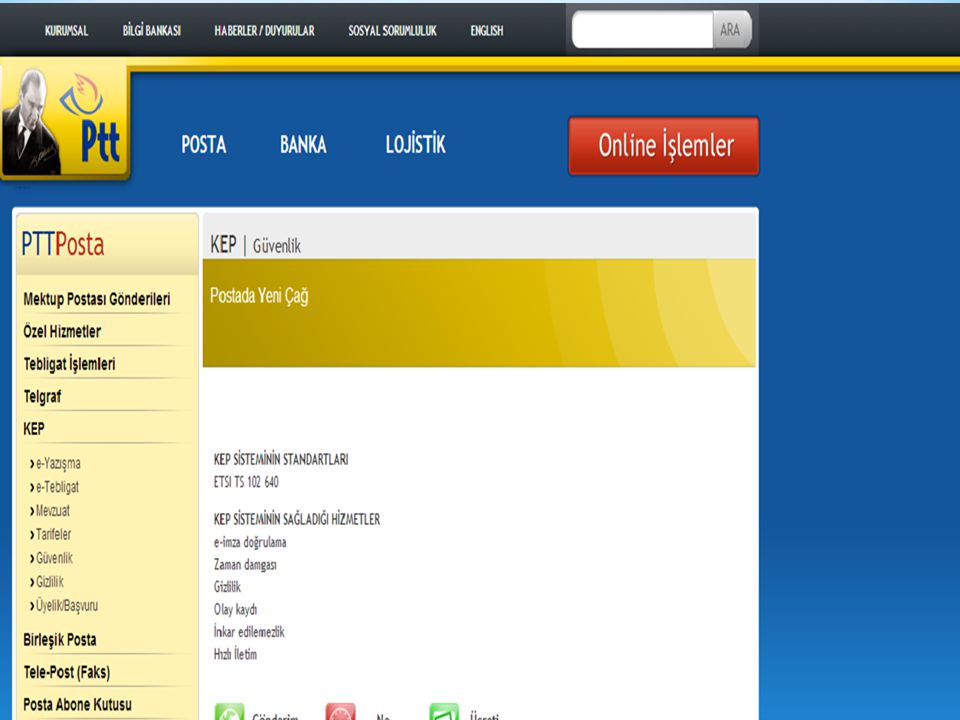Switch site to ENGLISH
960x720 pixels.
487,31
